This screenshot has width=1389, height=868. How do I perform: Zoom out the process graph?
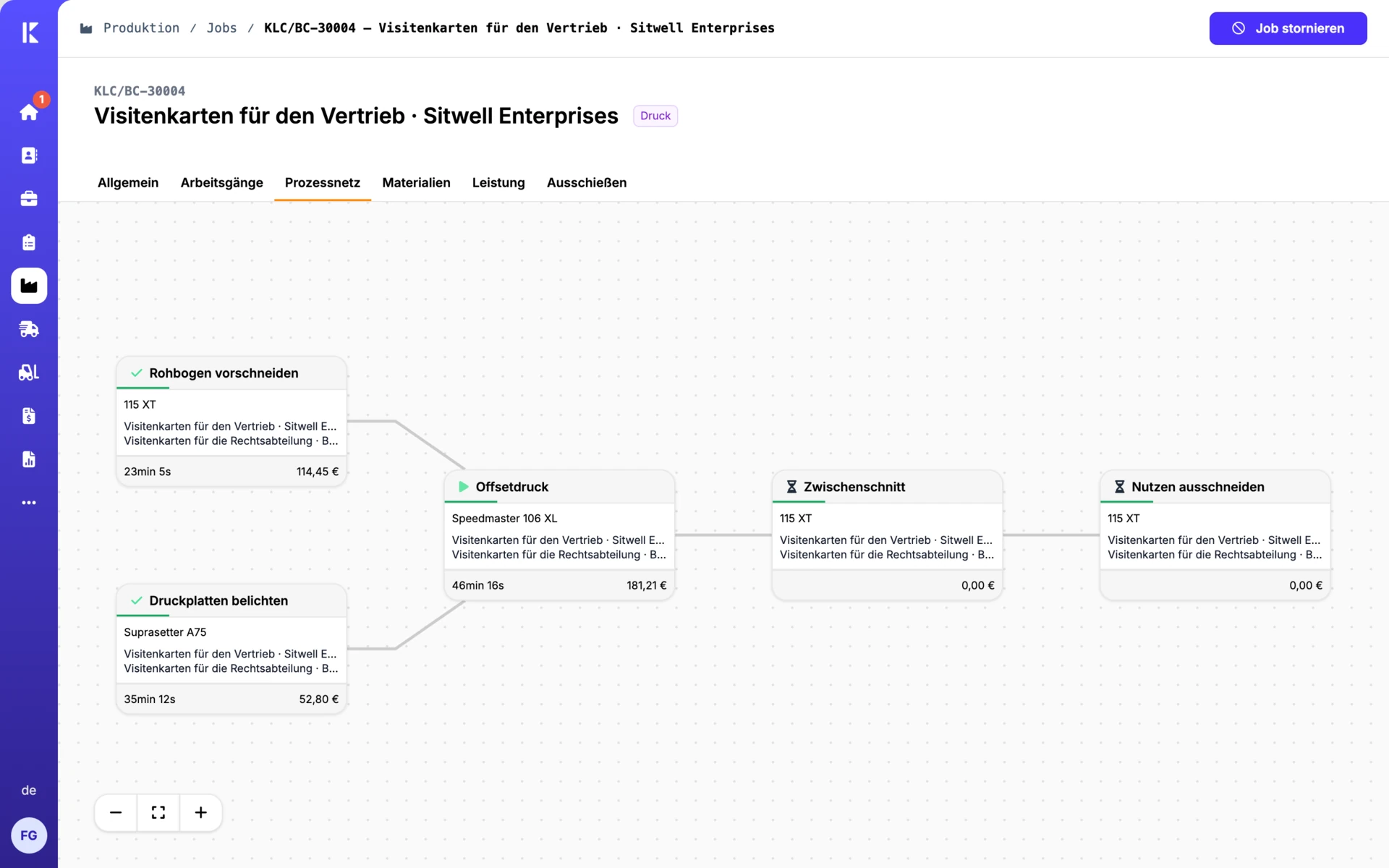[x=116, y=812]
